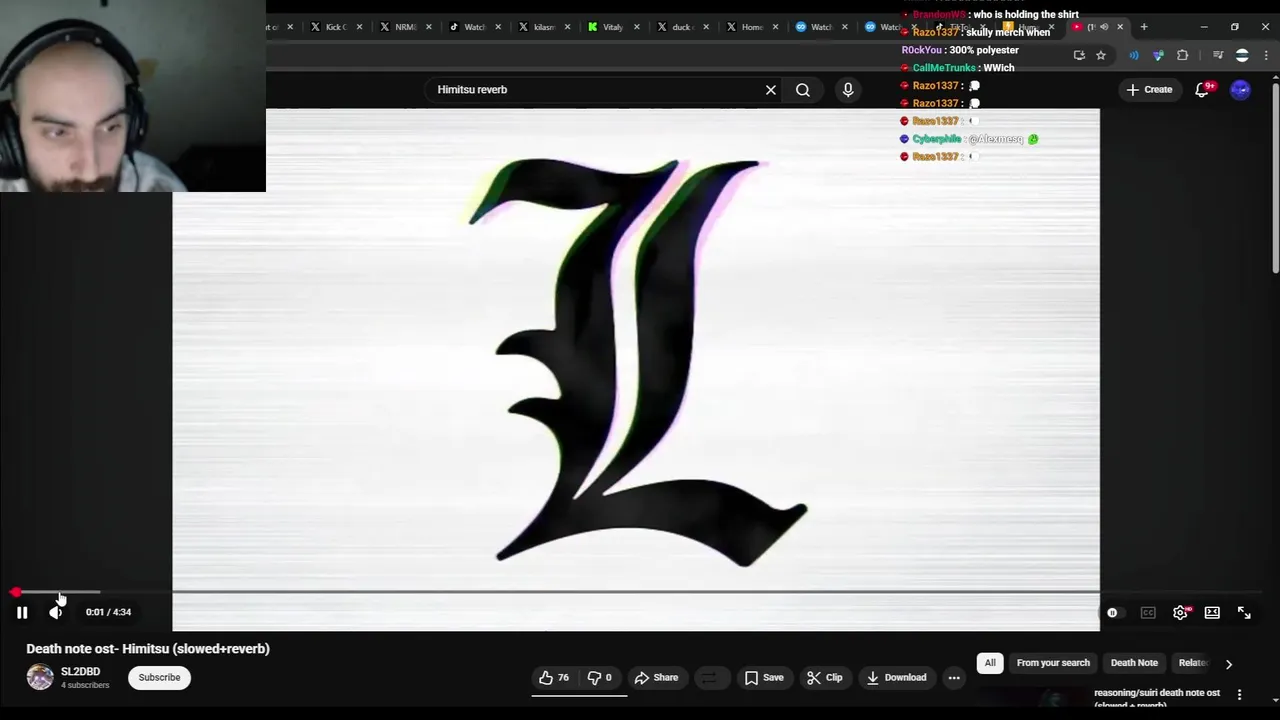Open YouTube notifications bell
1280x720 pixels.
click(1203, 90)
